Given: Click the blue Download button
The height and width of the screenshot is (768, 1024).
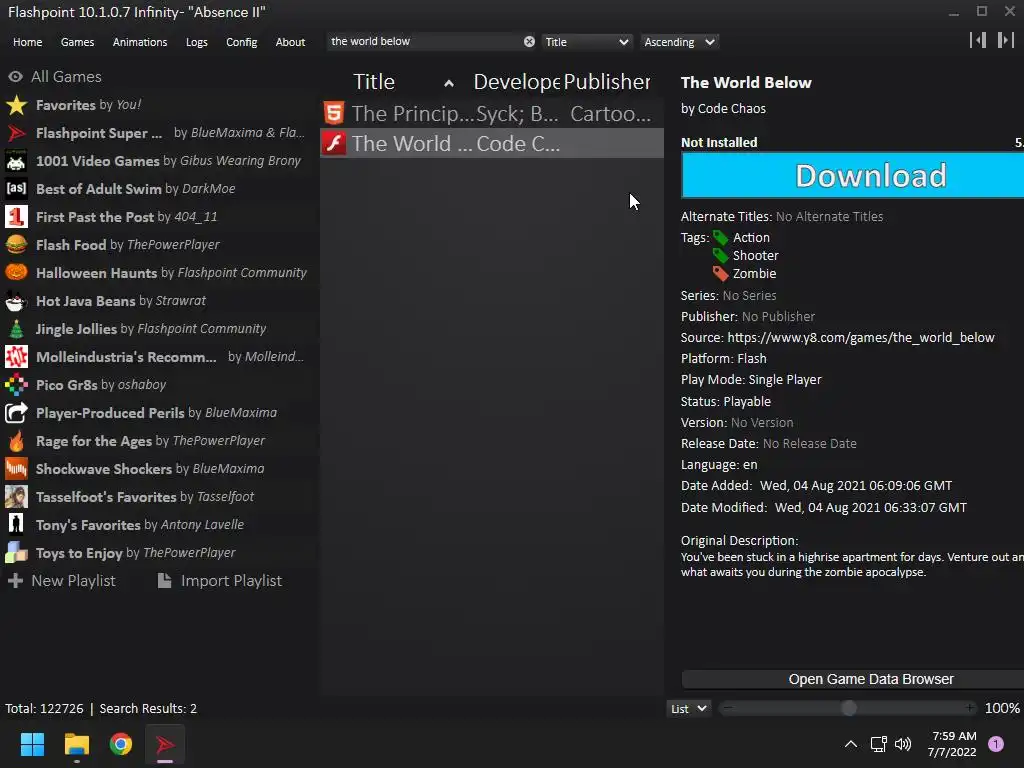Looking at the screenshot, I should 852,175.
